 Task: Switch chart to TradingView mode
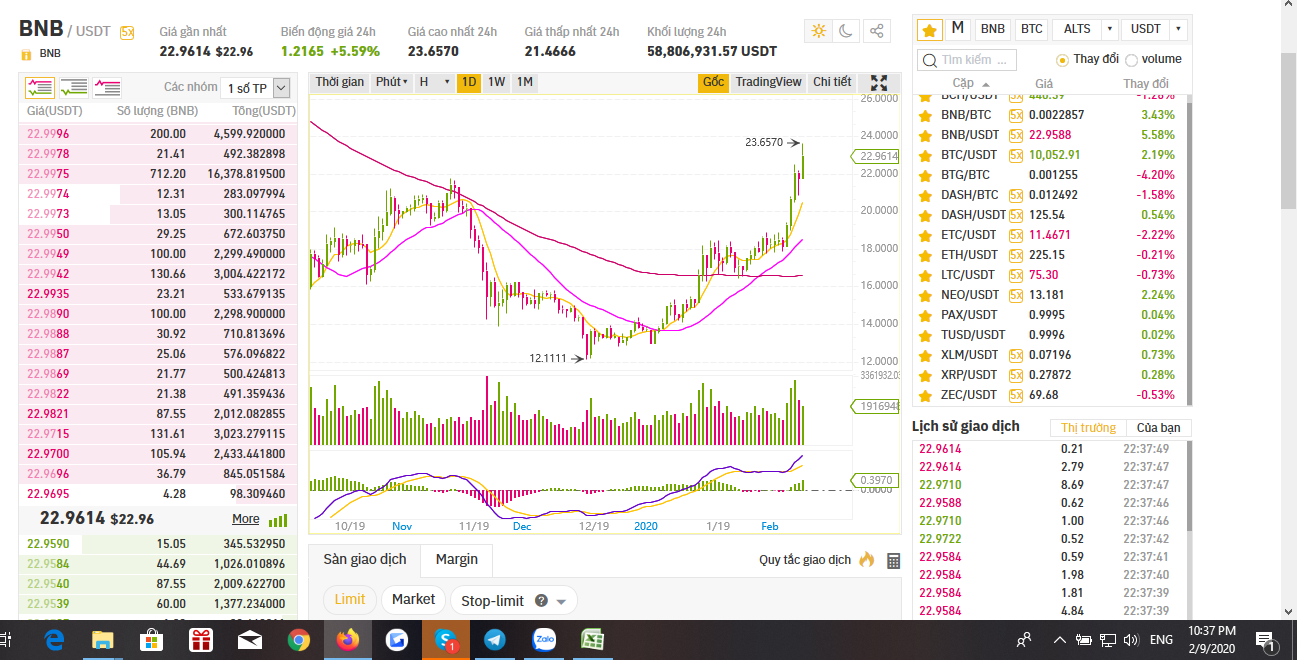pos(768,82)
